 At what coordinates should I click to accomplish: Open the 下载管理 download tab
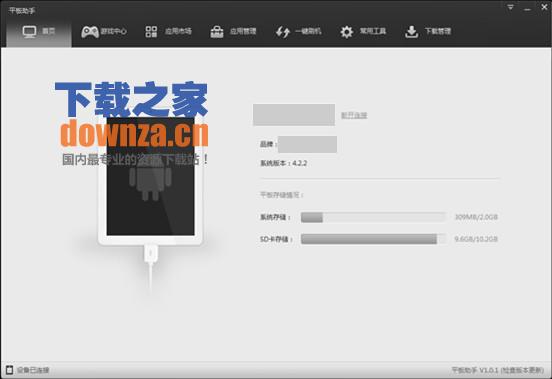(428, 32)
